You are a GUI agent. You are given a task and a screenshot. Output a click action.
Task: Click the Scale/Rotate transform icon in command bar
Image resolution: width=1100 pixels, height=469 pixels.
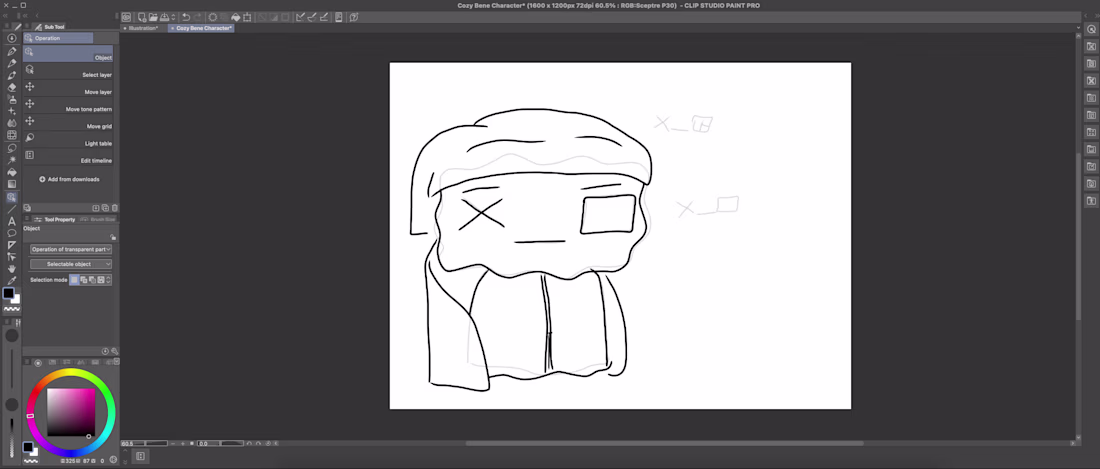pos(247,17)
